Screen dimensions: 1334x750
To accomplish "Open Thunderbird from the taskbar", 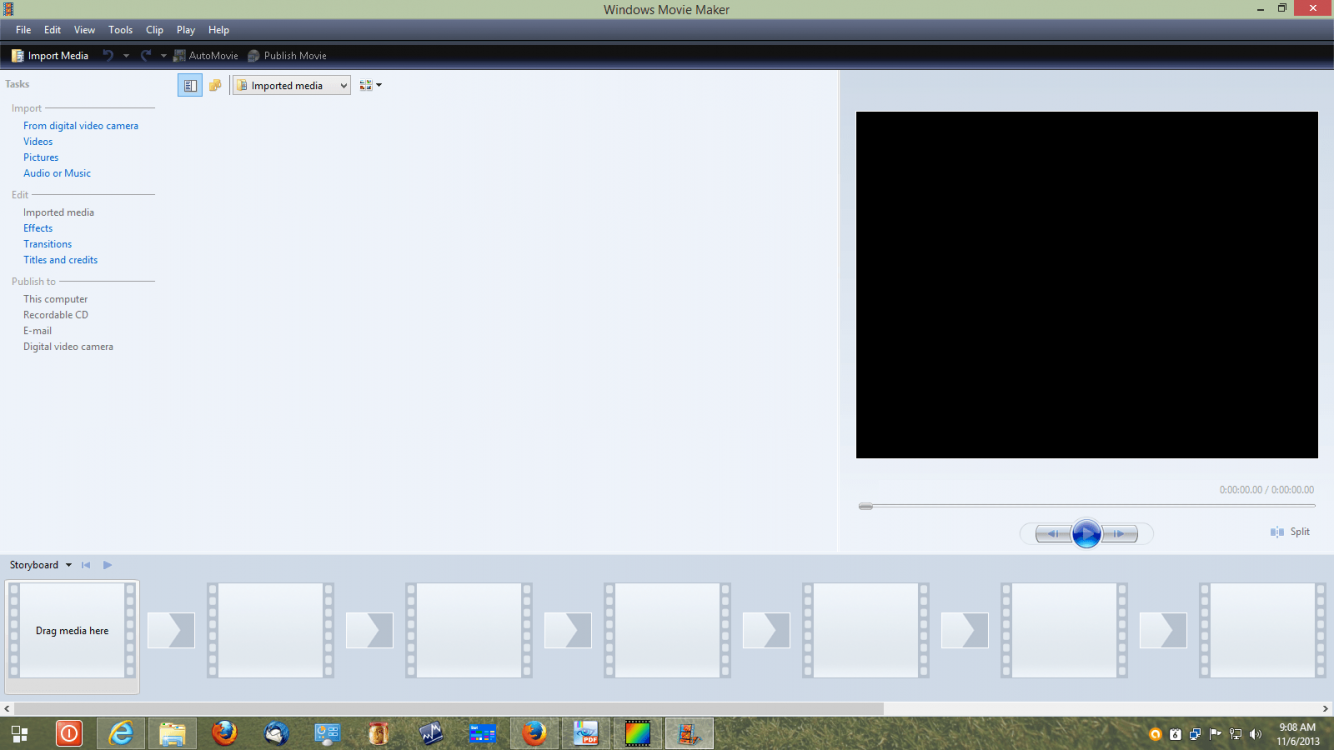I will coord(276,734).
